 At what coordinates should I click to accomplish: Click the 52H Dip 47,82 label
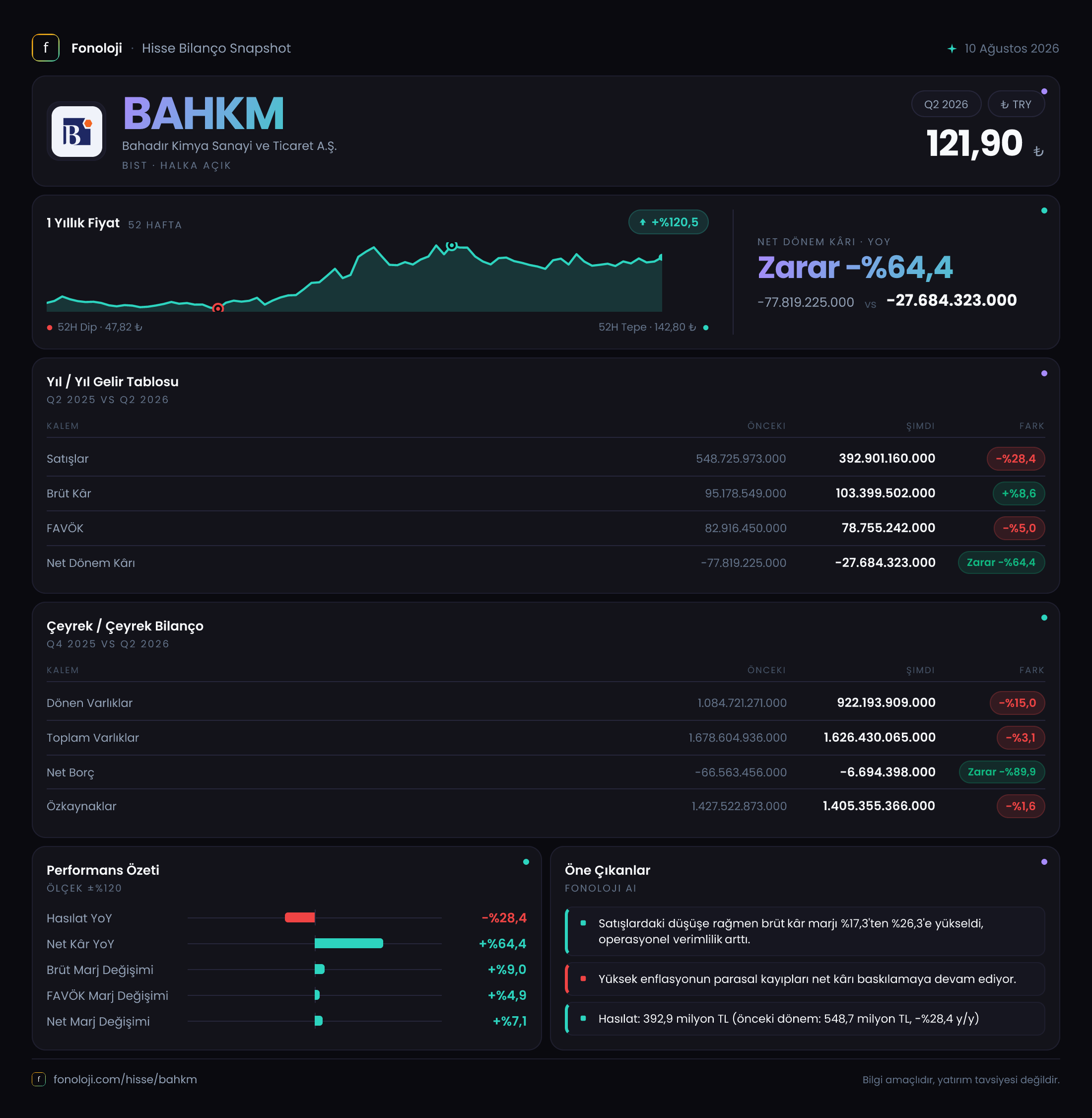(95, 327)
